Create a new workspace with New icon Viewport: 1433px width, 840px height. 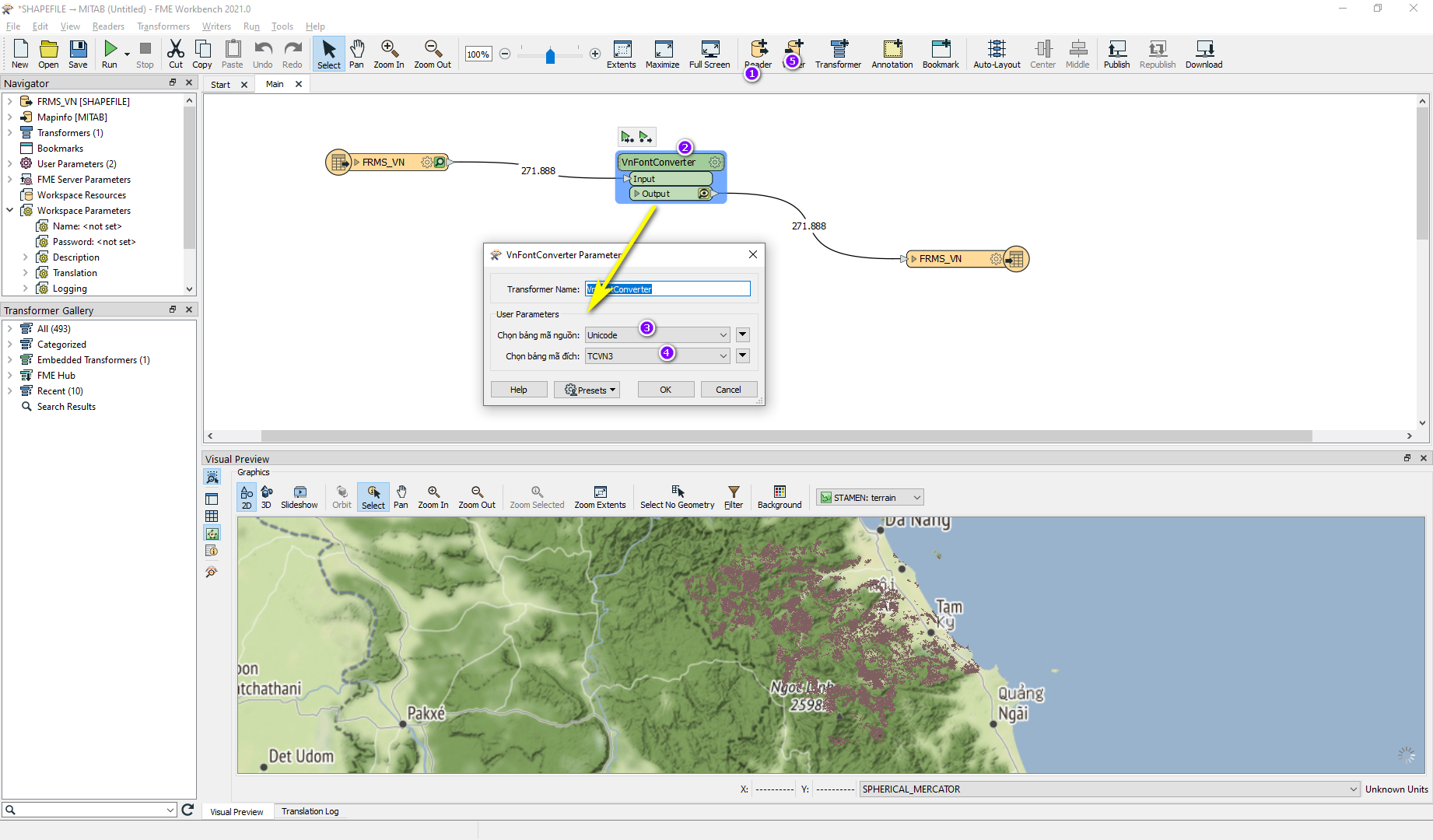pos(20,54)
